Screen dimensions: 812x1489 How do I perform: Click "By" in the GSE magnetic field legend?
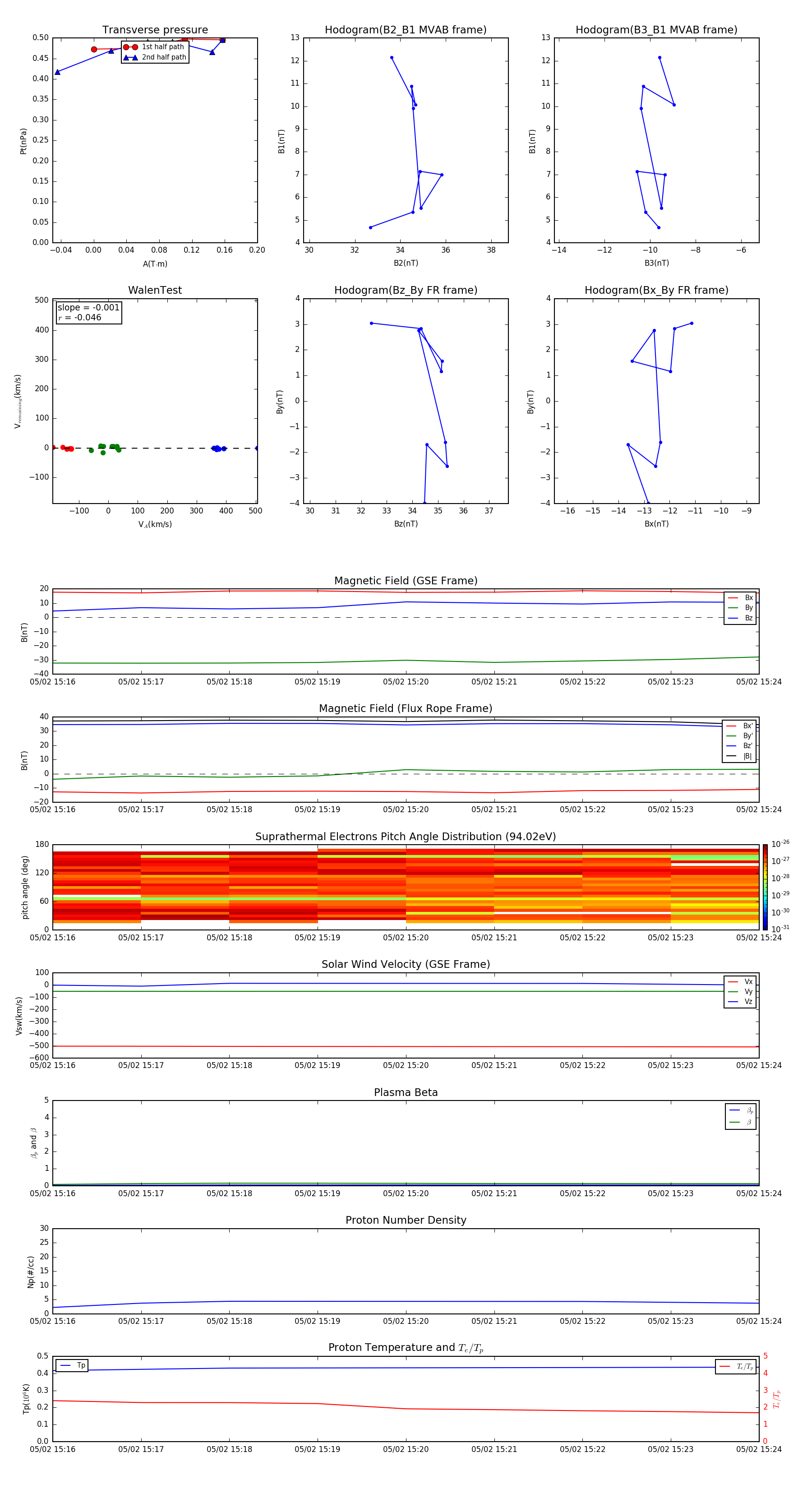point(740,608)
